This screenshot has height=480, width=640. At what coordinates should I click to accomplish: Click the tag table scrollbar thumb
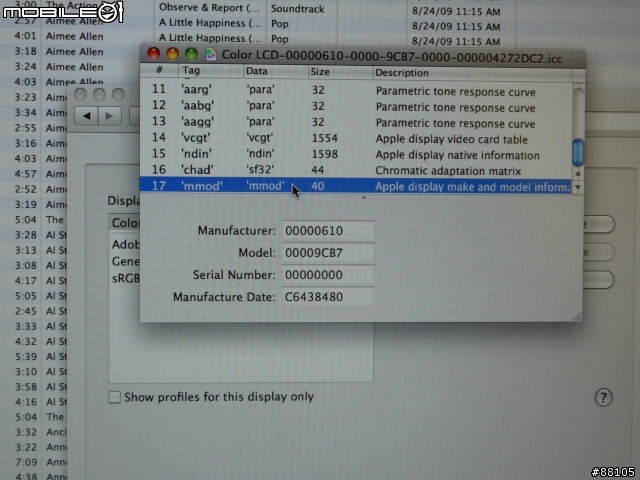(x=578, y=152)
